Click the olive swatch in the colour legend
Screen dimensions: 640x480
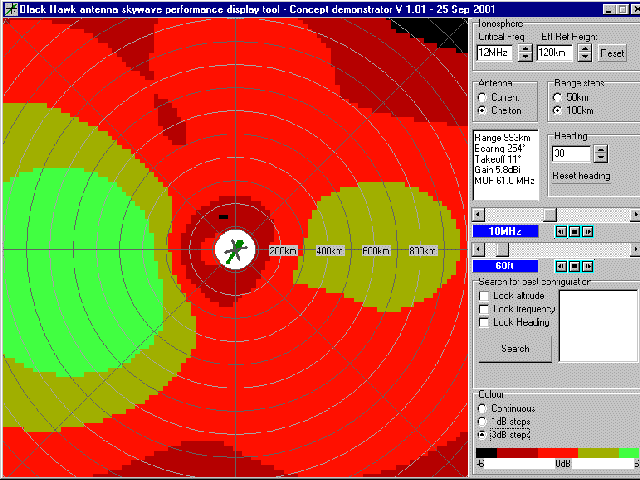pos(599,453)
